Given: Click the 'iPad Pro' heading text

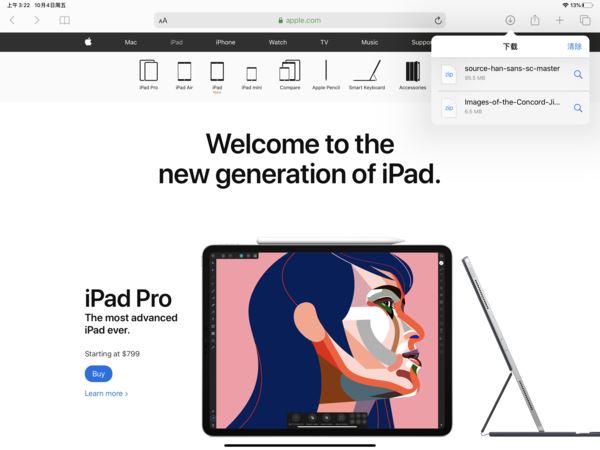Looking at the screenshot, I should click(128, 298).
